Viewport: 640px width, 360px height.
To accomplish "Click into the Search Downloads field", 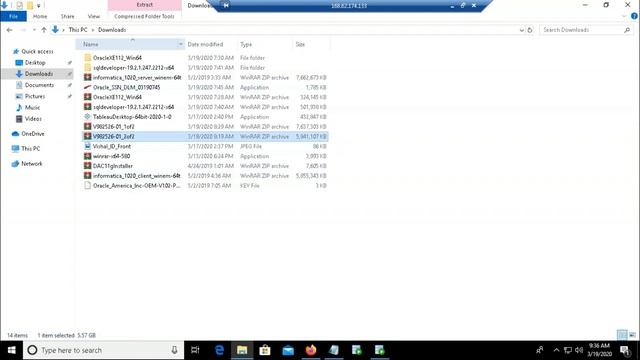I will click(x=581, y=30).
